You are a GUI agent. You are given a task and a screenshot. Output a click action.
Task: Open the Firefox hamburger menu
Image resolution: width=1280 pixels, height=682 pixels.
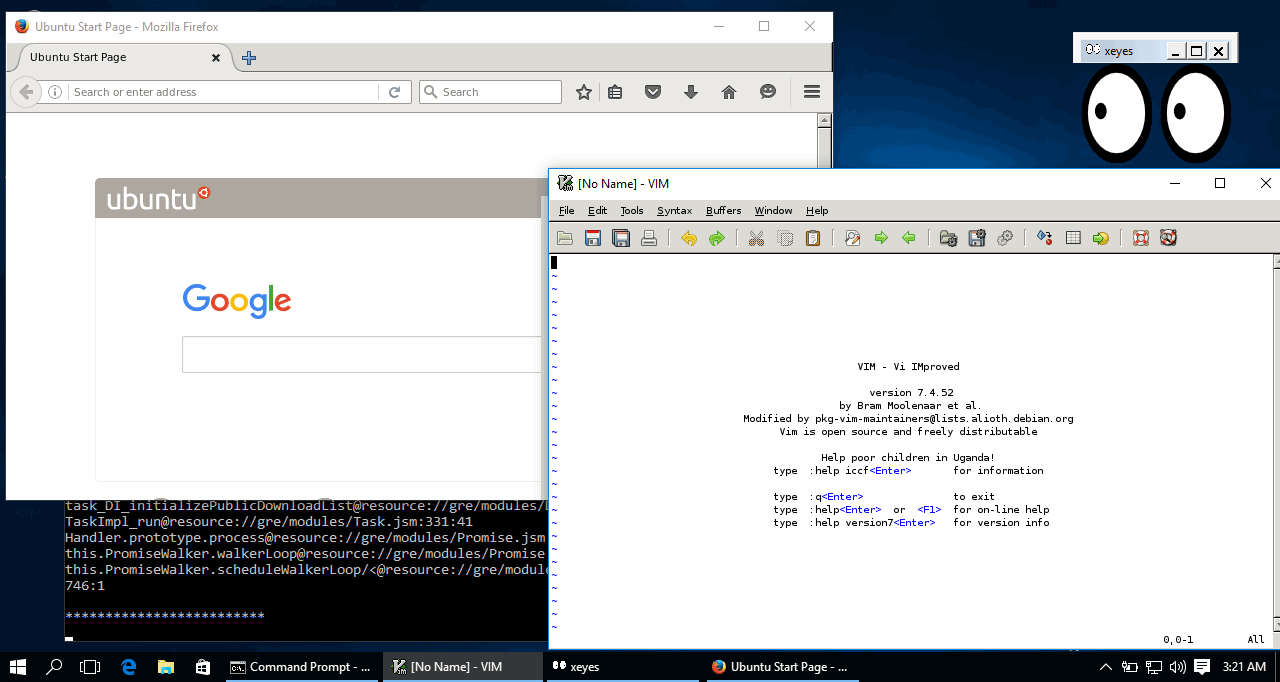pos(811,92)
